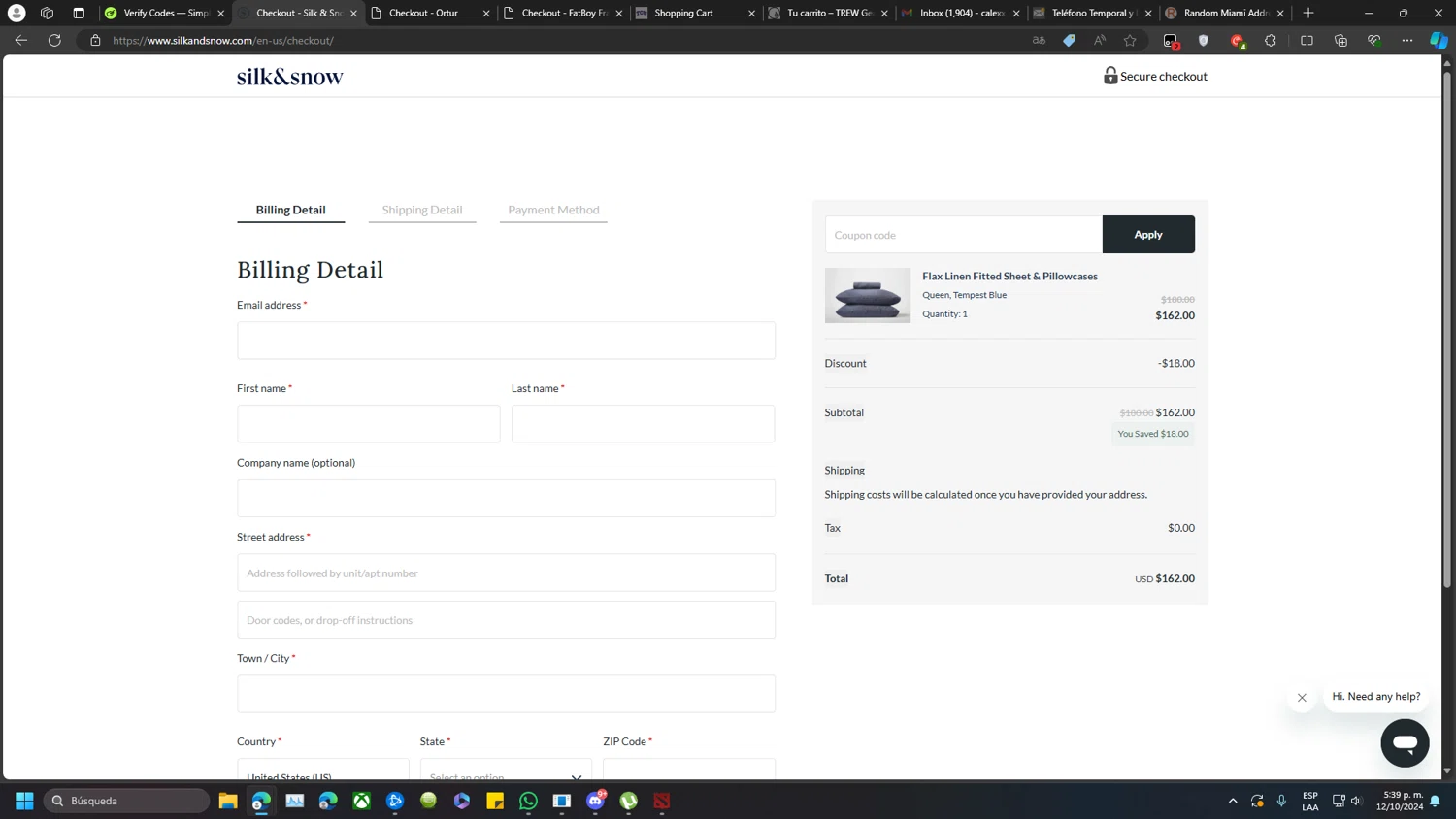Screen dimensions: 1456x819
Task: Focus the Town / City field
Action: [x=506, y=694]
